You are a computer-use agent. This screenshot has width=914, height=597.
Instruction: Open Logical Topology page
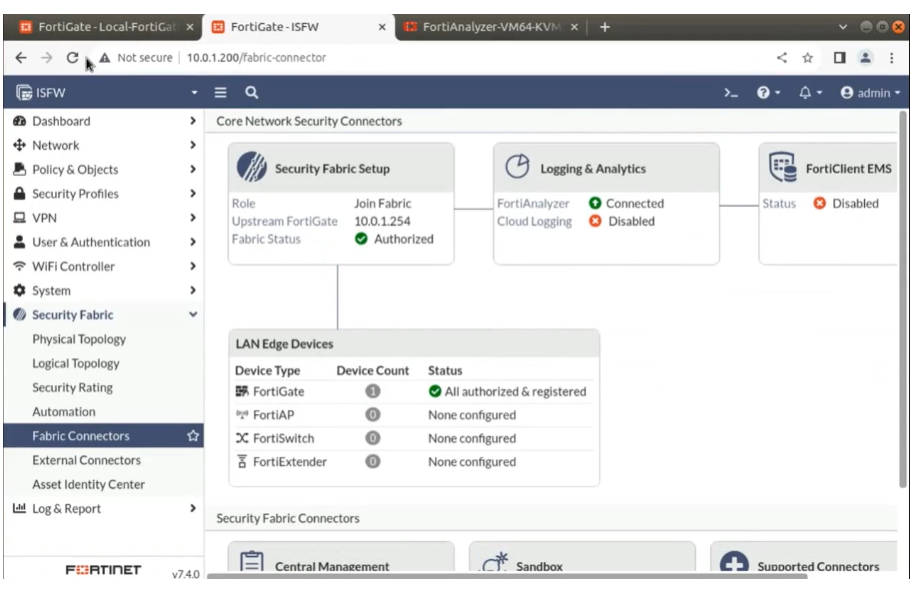(76, 363)
